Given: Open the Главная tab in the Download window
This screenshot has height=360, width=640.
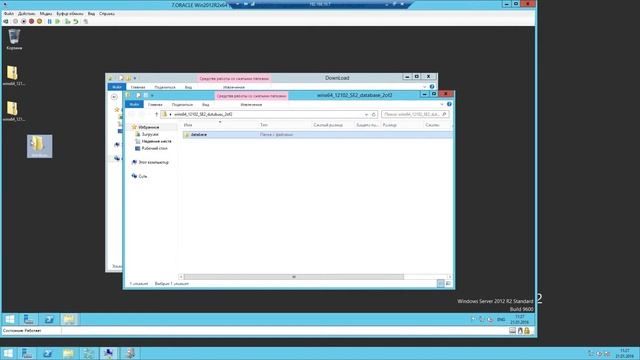Looking at the screenshot, I should pos(138,87).
